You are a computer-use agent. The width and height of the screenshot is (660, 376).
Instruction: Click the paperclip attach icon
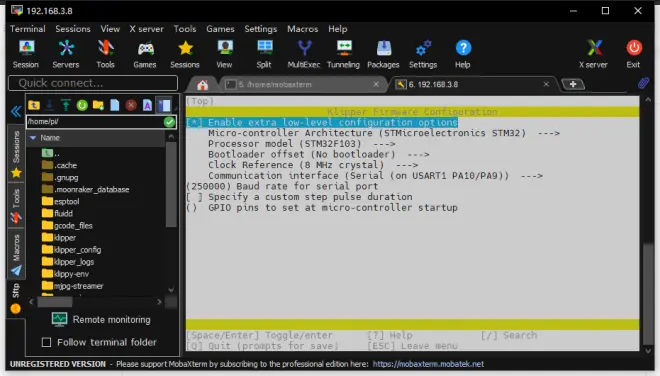click(643, 83)
